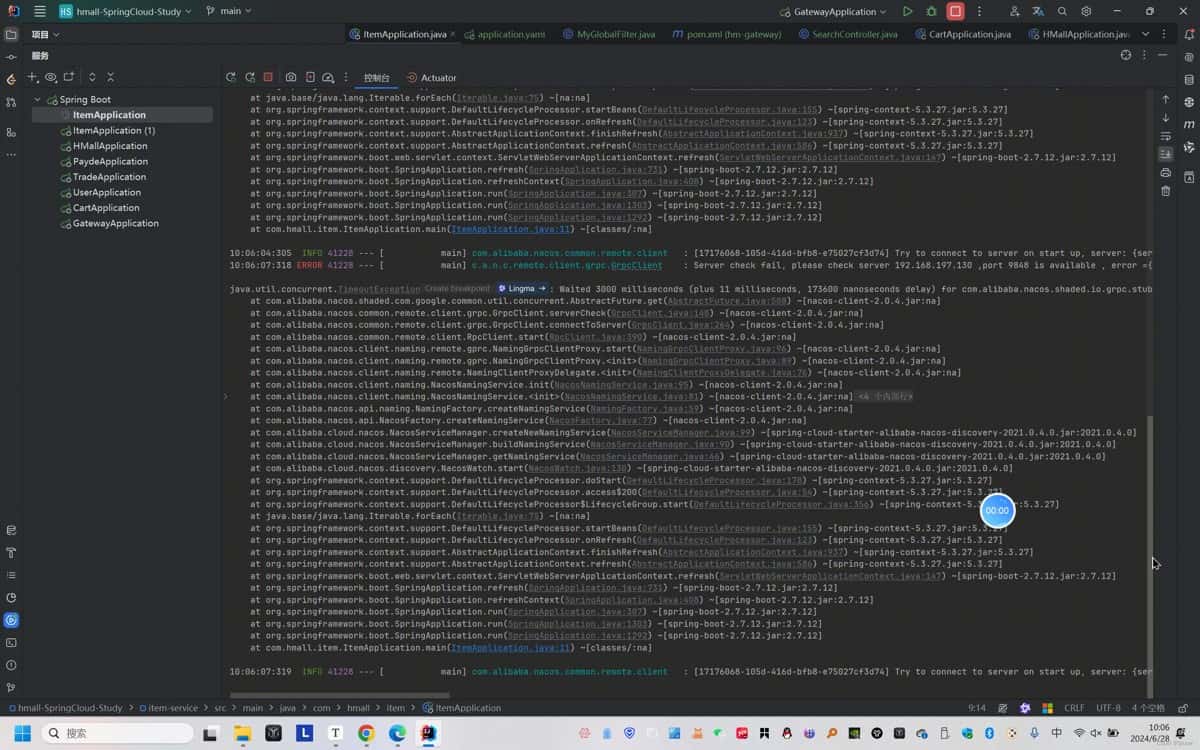Expand folded frames in console gutter
The width and height of the screenshot is (1200, 750).
(x=225, y=397)
